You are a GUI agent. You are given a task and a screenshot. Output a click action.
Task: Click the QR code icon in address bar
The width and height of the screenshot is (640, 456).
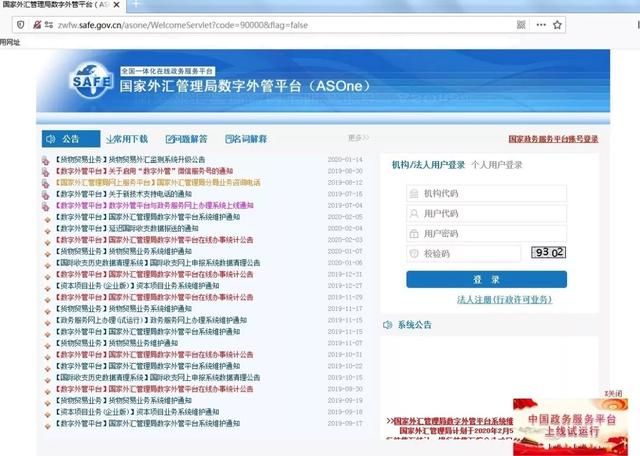(x=521, y=25)
